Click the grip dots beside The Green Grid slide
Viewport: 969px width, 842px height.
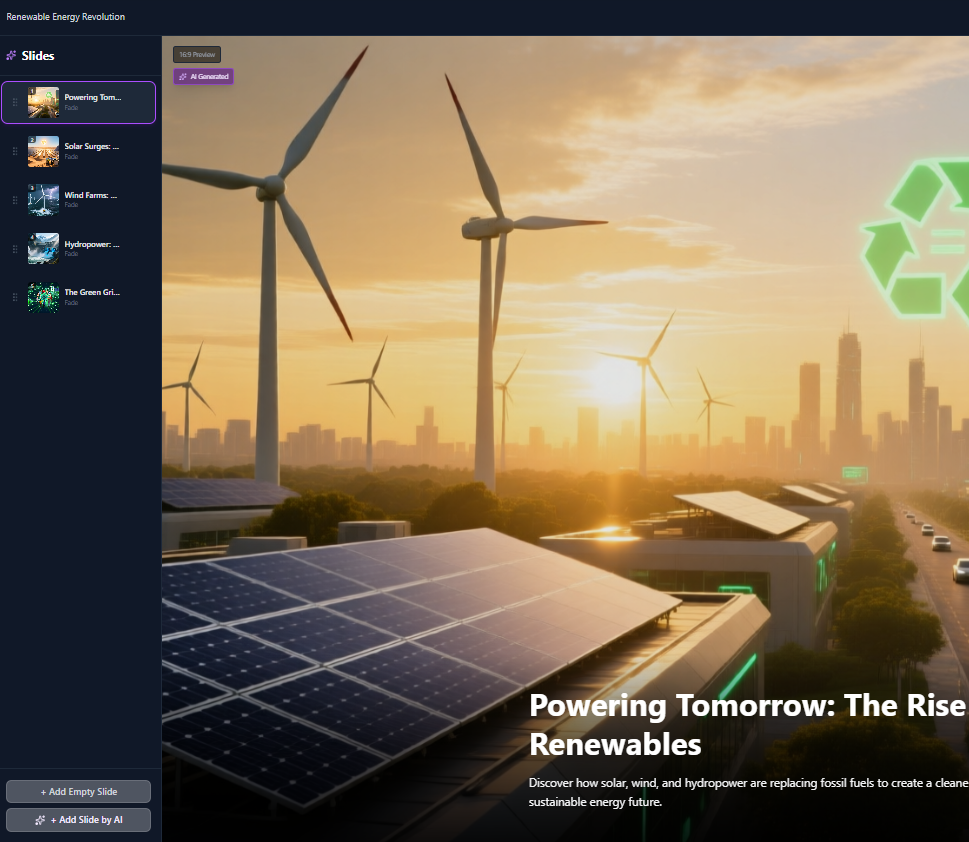pos(15,297)
